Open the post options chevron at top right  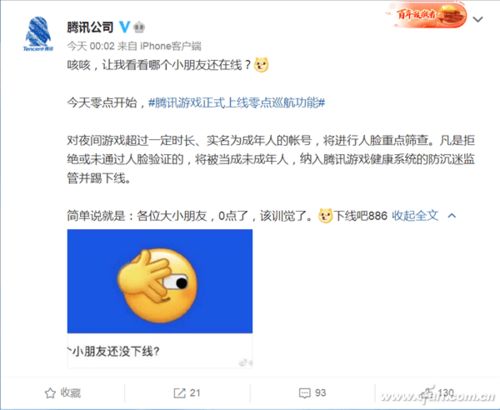[478, 20]
